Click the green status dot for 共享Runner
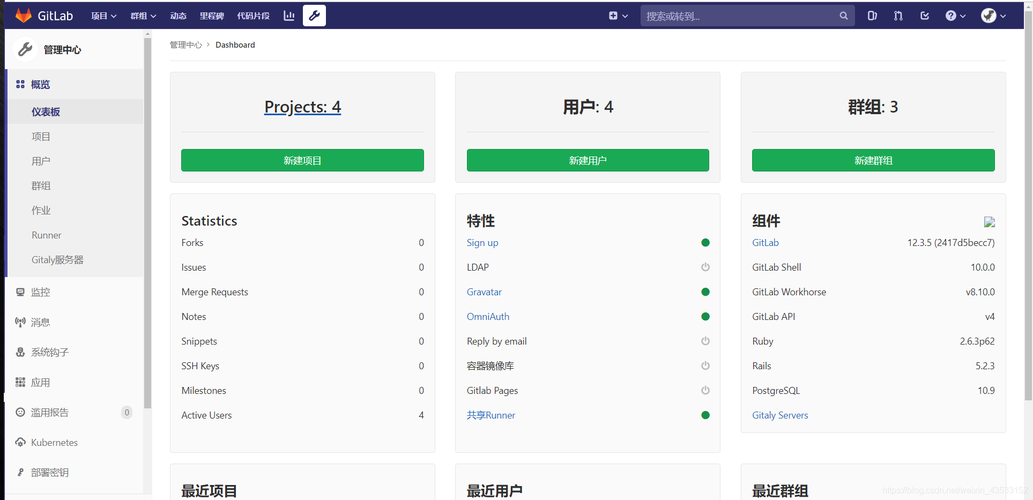Viewport: 1033px width, 500px height. pos(706,415)
